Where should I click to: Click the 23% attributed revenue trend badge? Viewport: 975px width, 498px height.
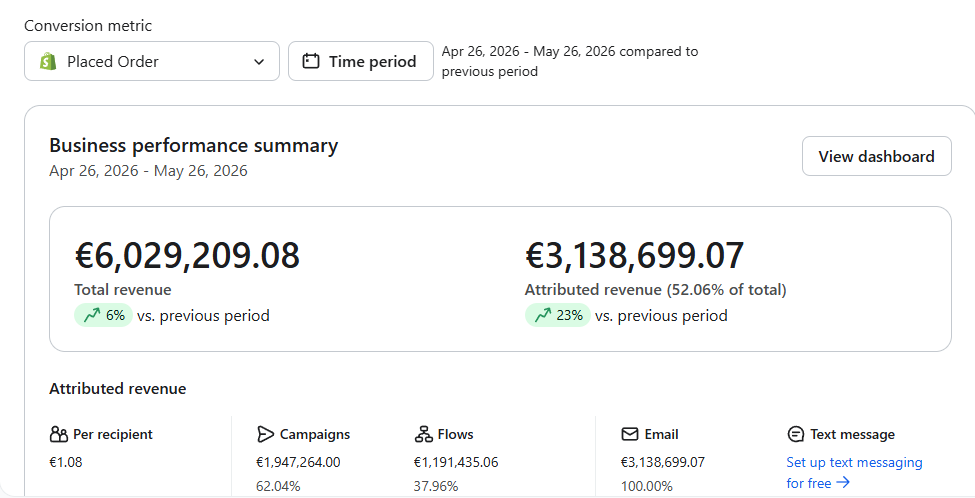coord(557,315)
